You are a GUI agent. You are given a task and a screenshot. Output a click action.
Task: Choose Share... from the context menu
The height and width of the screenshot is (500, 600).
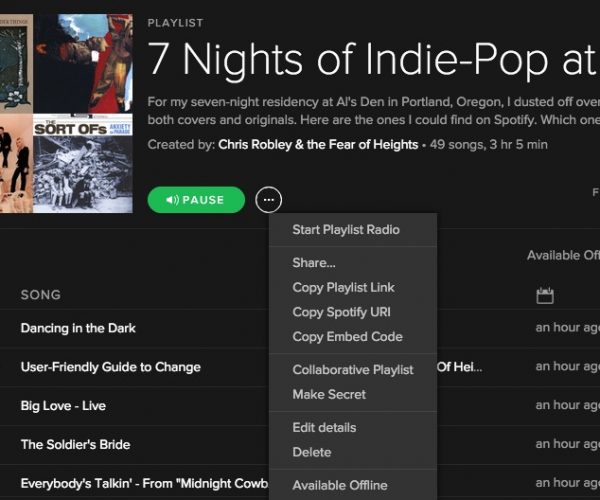[x=314, y=262]
